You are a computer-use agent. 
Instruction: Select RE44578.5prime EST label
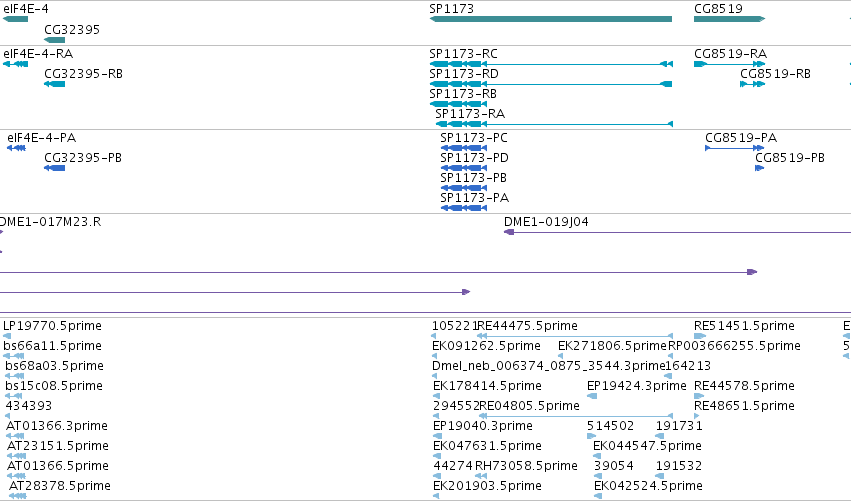click(x=744, y=386)
